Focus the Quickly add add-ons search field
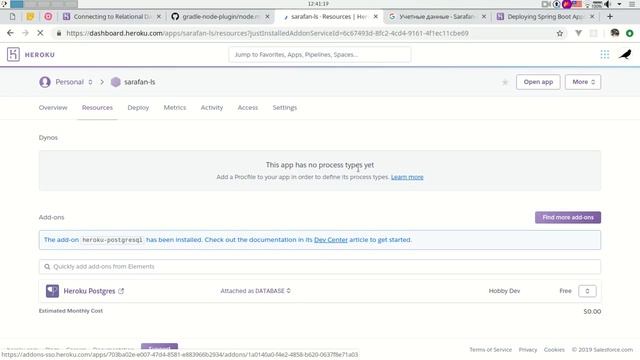640x360 pixels. point(320,267)
